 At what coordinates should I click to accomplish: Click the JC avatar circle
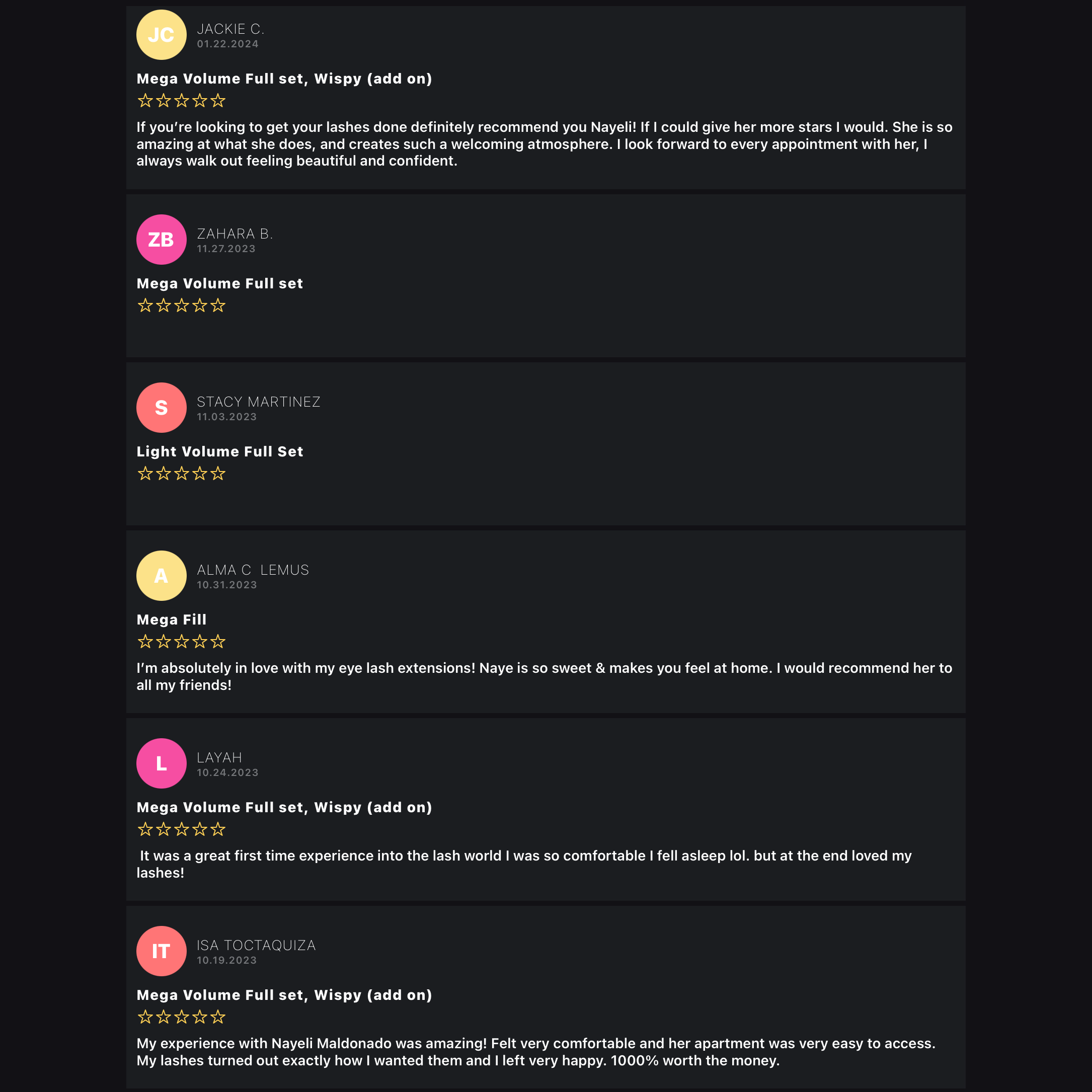coord(161,35)
